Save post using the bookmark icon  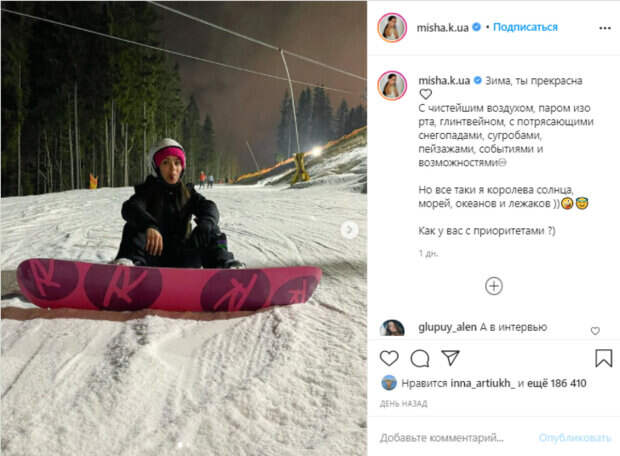point(603,358)
